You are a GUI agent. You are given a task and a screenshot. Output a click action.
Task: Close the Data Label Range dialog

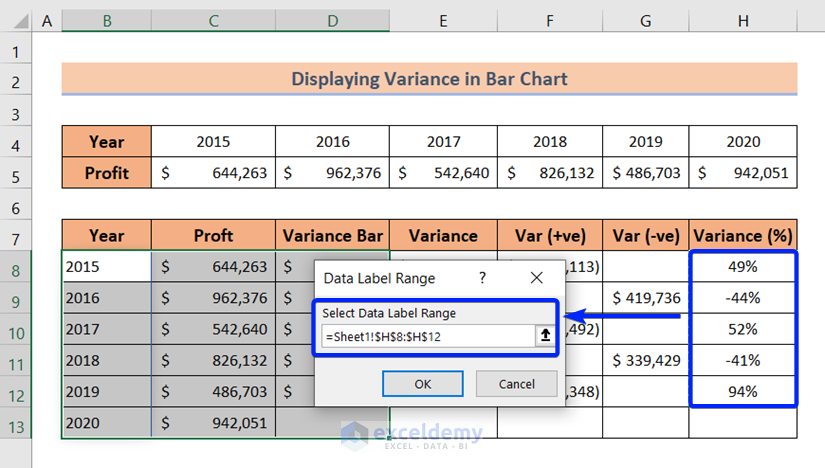536,277
